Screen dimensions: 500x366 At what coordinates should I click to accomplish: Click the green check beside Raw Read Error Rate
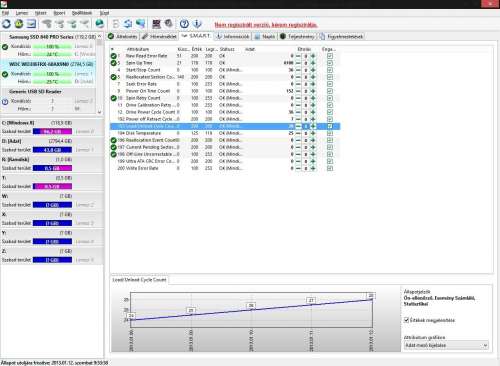(114, 56)
